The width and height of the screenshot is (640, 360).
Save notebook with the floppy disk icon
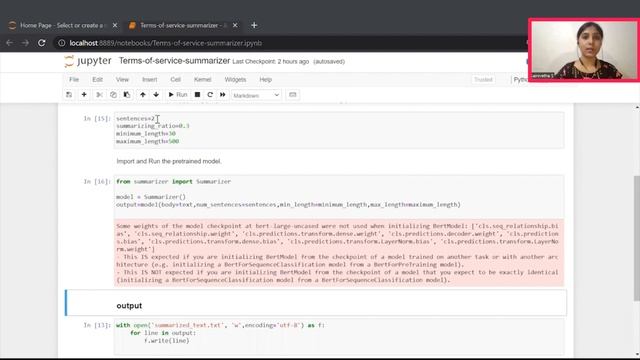click(69, 95)
